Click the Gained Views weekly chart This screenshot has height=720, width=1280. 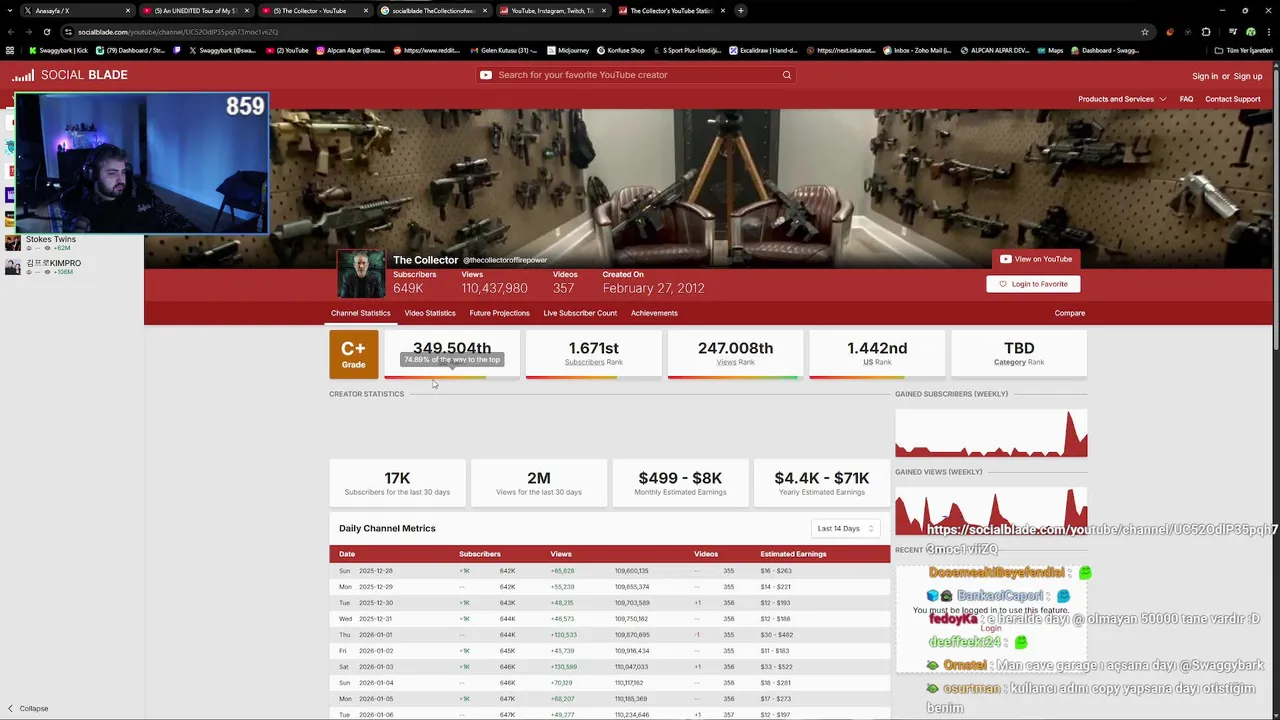tap(991, 509)
